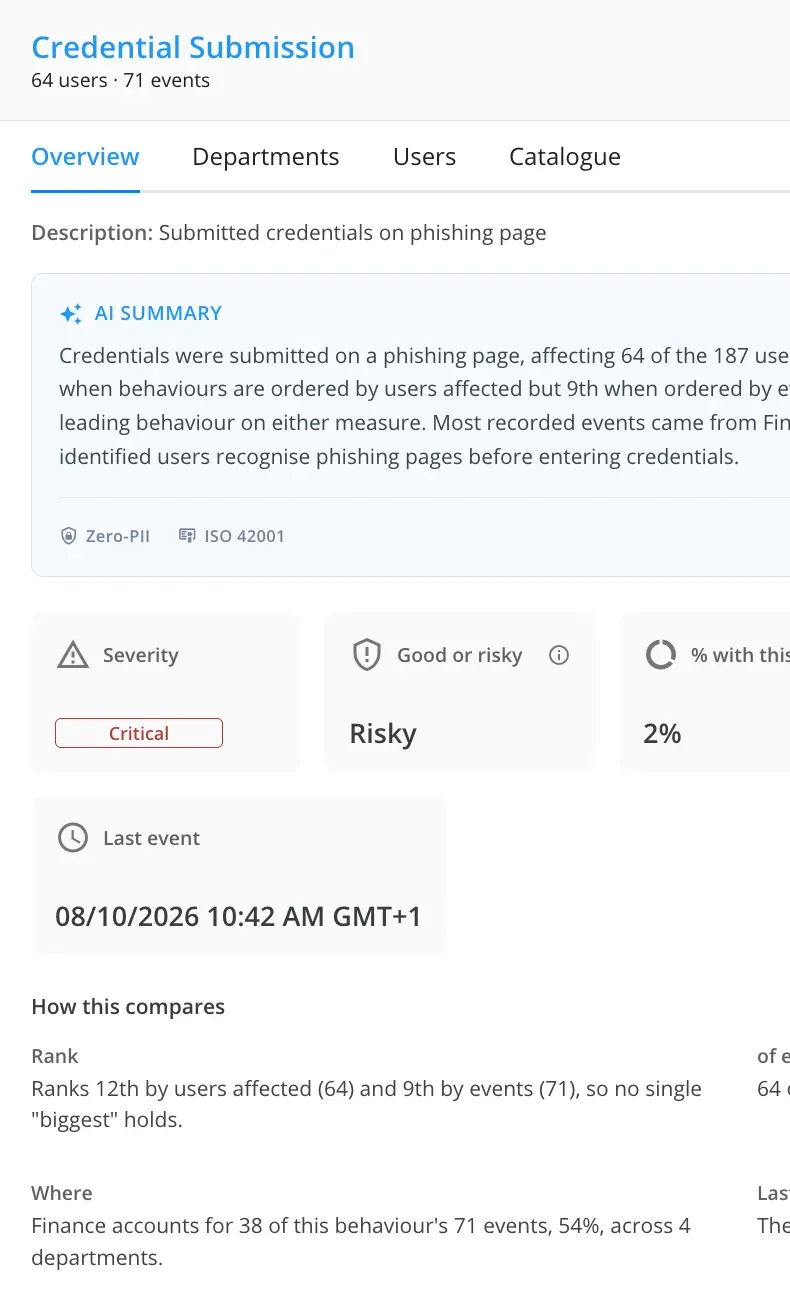Open the Catalogue tab
This screenshot has width=790, height=1290.
coord(565,157)
